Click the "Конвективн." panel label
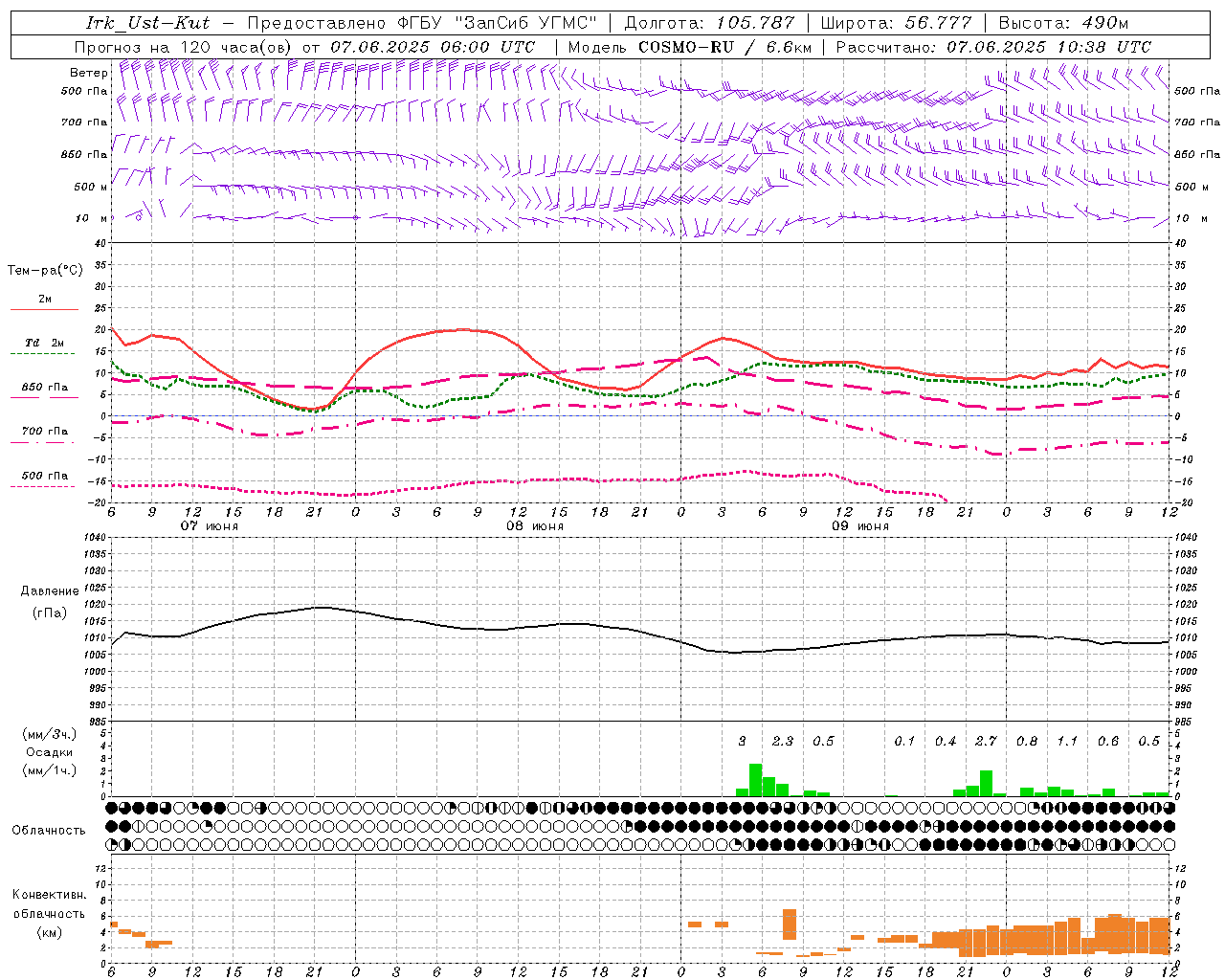 click(50, 895)
